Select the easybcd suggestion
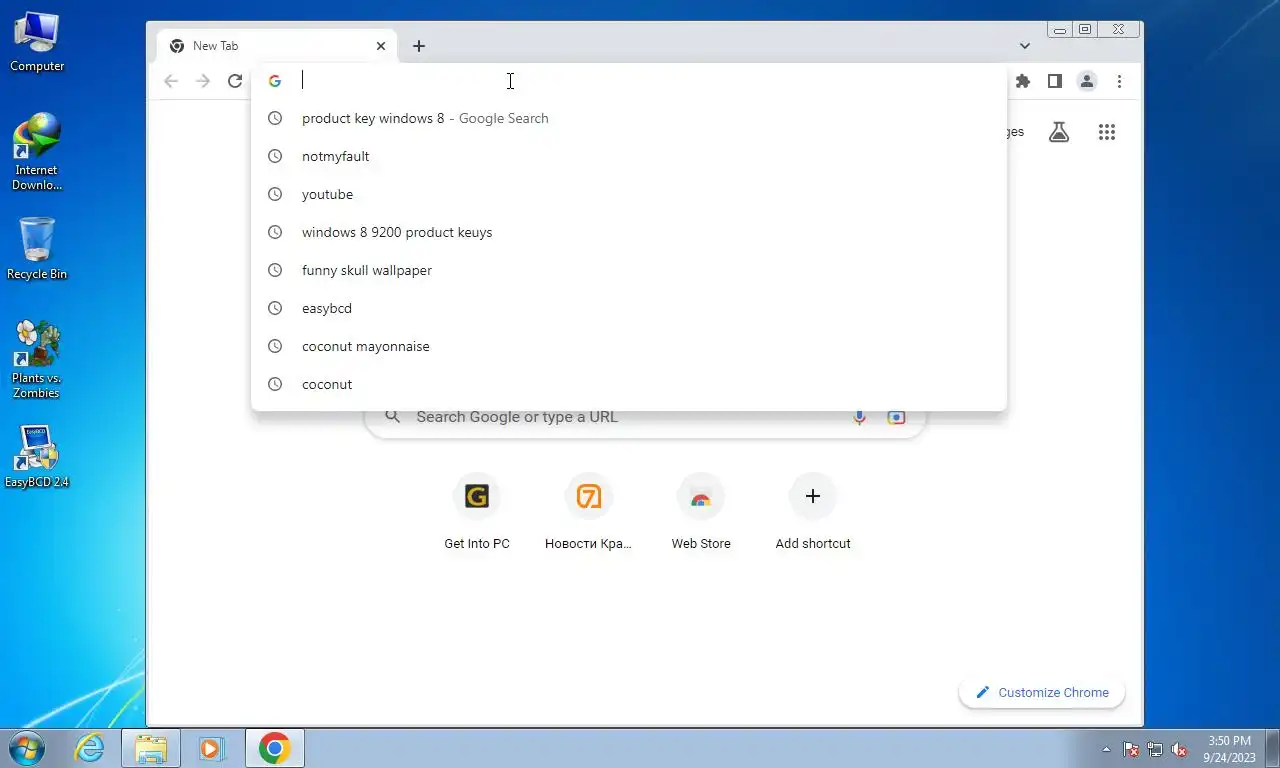Viewport: 1280px width, 768px height. point(629,308)
